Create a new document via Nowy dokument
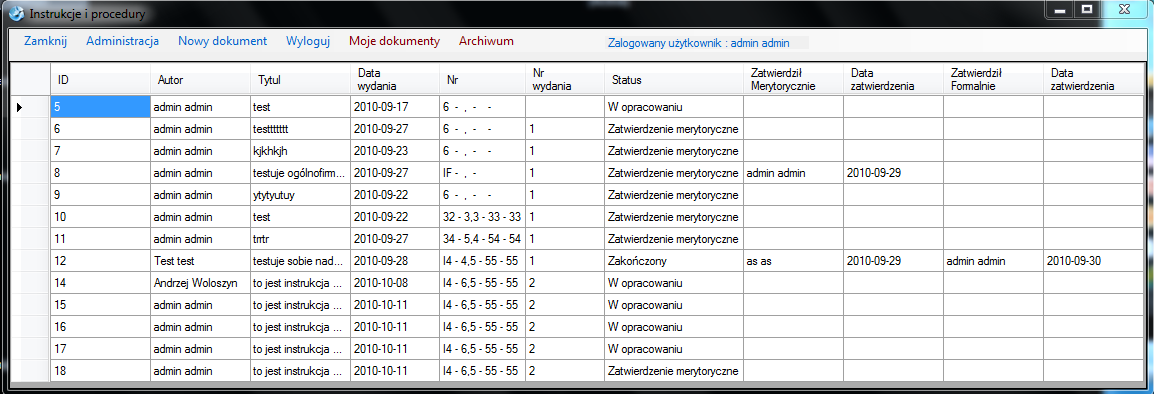 (x=222, y=41)
